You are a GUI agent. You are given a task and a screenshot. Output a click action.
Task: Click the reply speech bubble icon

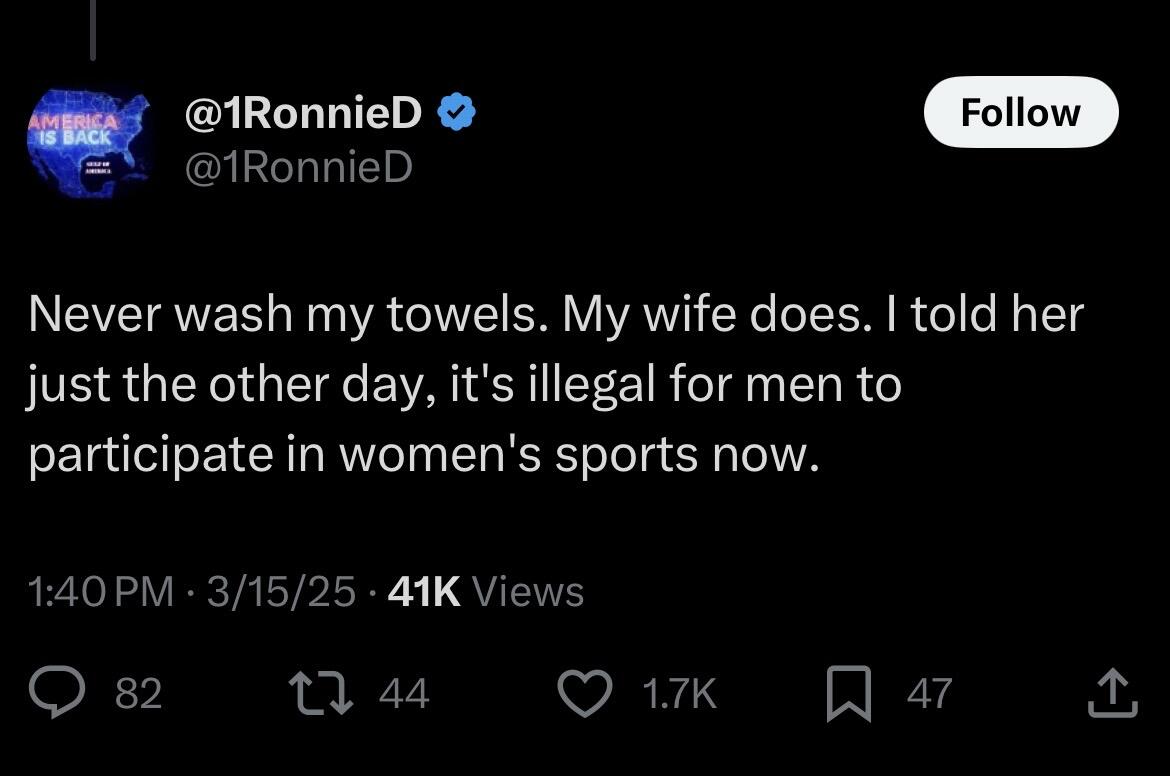coord(57,692)
